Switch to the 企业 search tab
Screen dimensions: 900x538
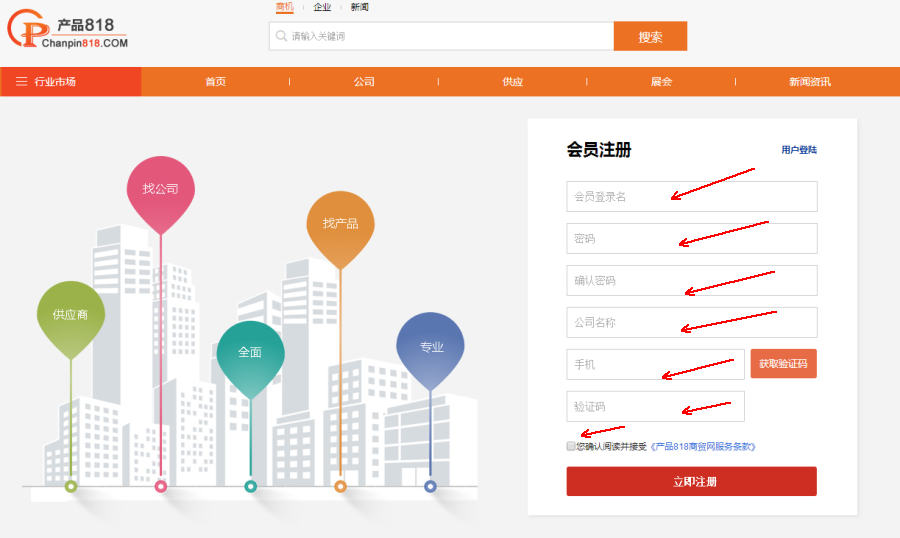[322, 7]
